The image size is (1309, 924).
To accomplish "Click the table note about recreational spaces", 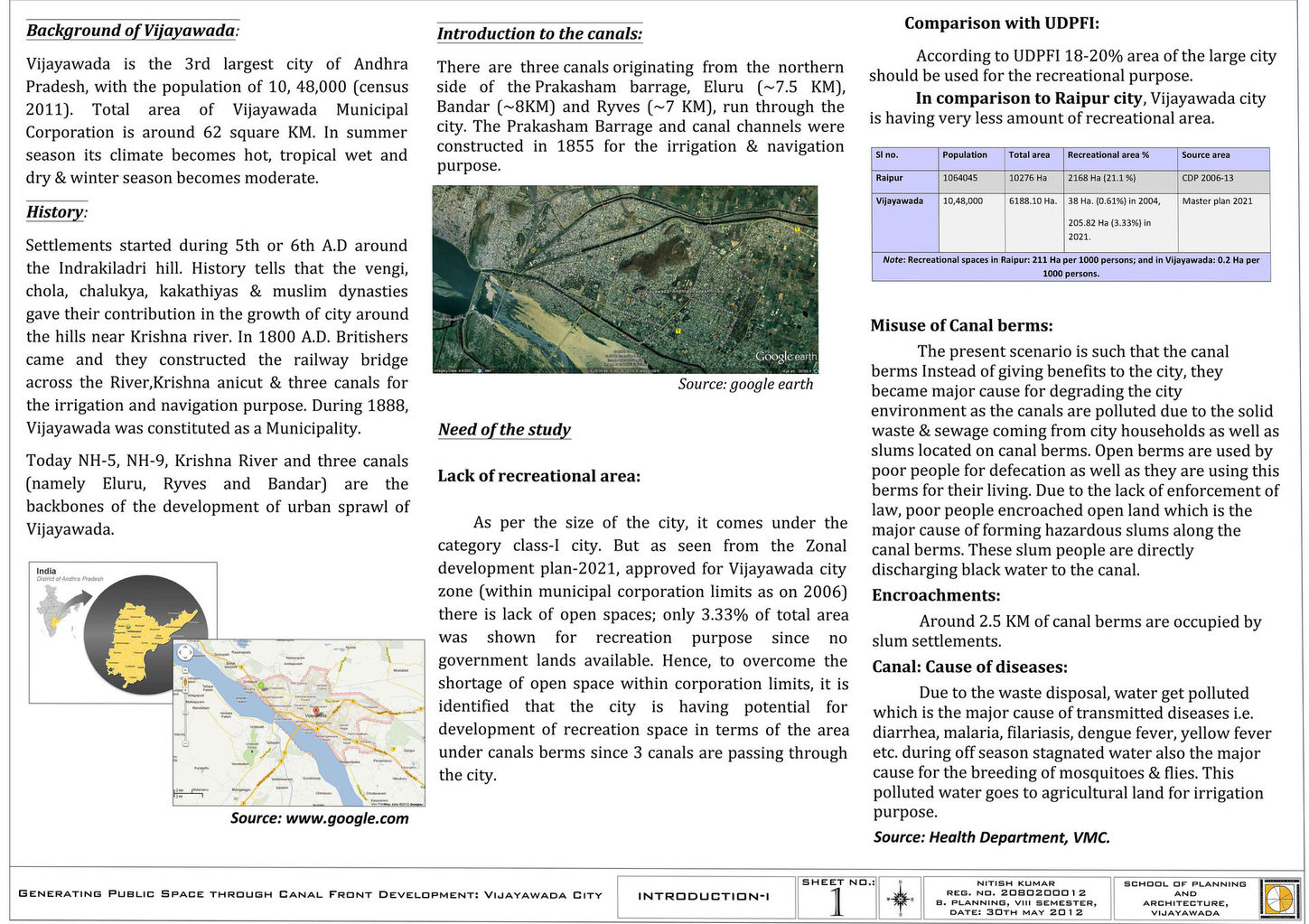I will point(1071,266).
